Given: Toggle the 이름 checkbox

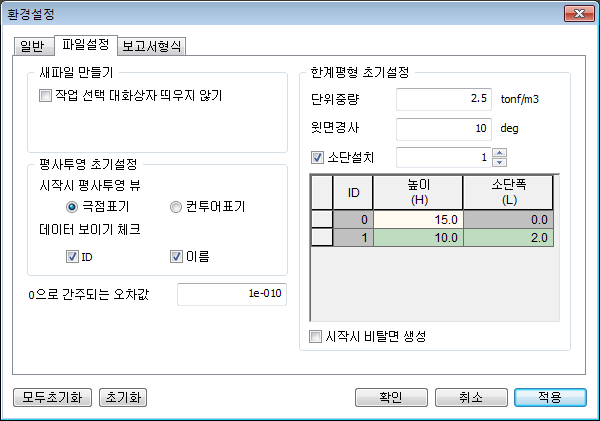Looking at the screenshot, I should tap(176, 256).
